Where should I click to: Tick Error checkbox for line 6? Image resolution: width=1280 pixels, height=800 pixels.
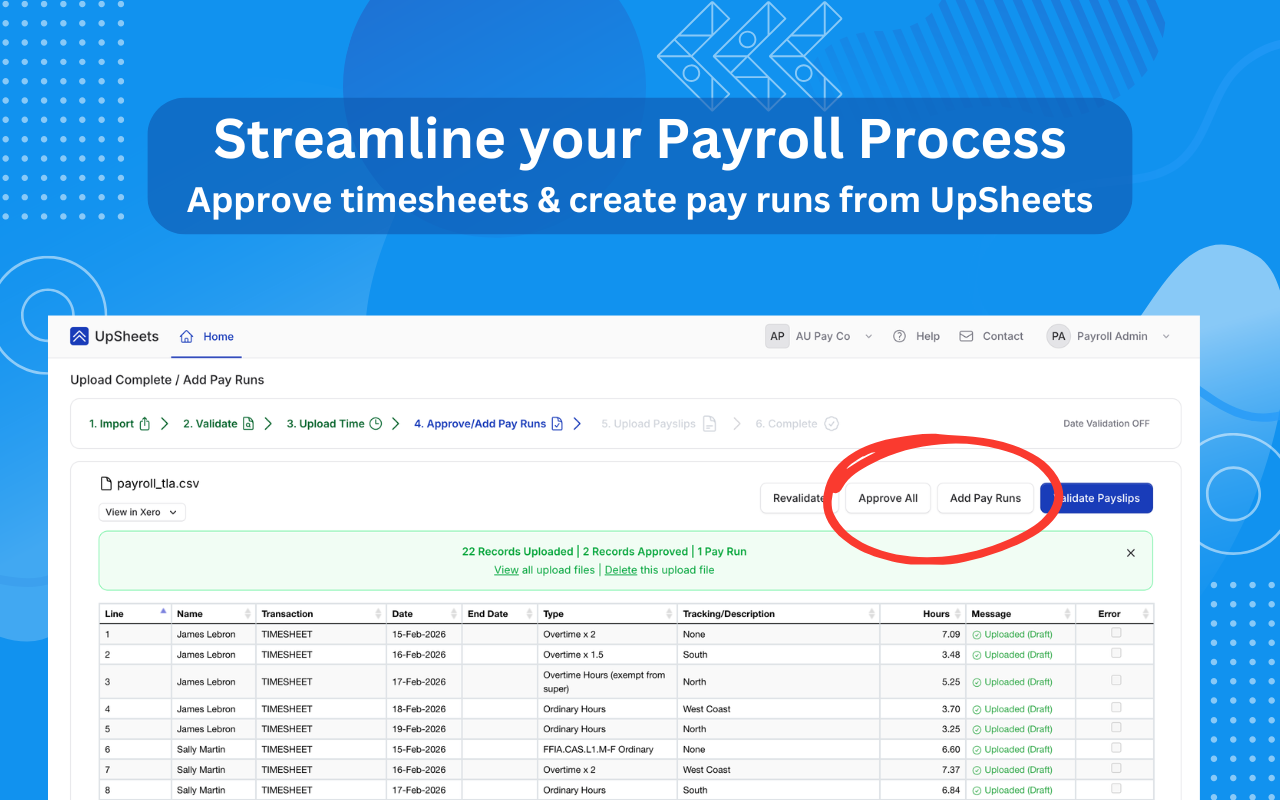tap(1116, 747)
